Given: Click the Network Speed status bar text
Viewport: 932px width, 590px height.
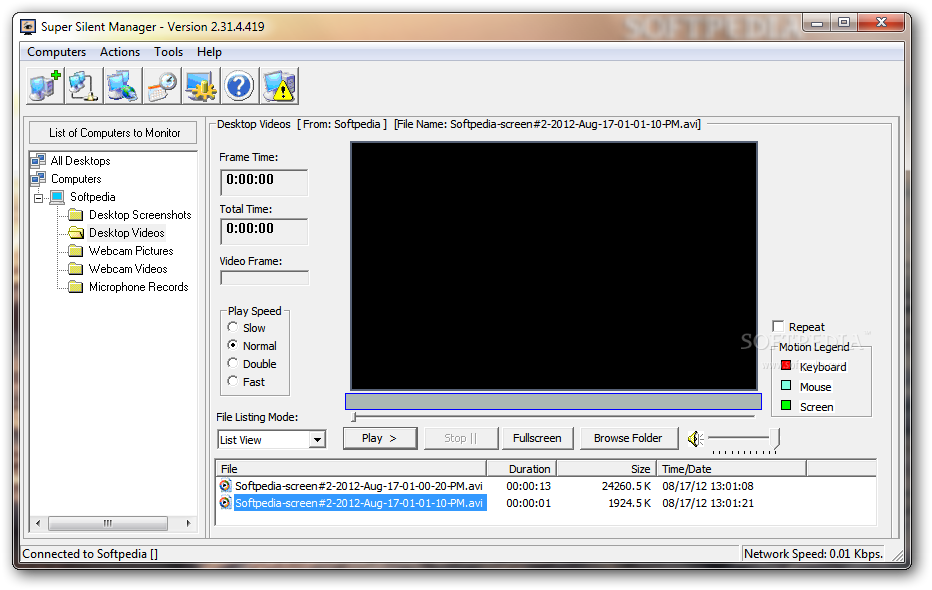Looking at the screenshot, I should [813, 554].
